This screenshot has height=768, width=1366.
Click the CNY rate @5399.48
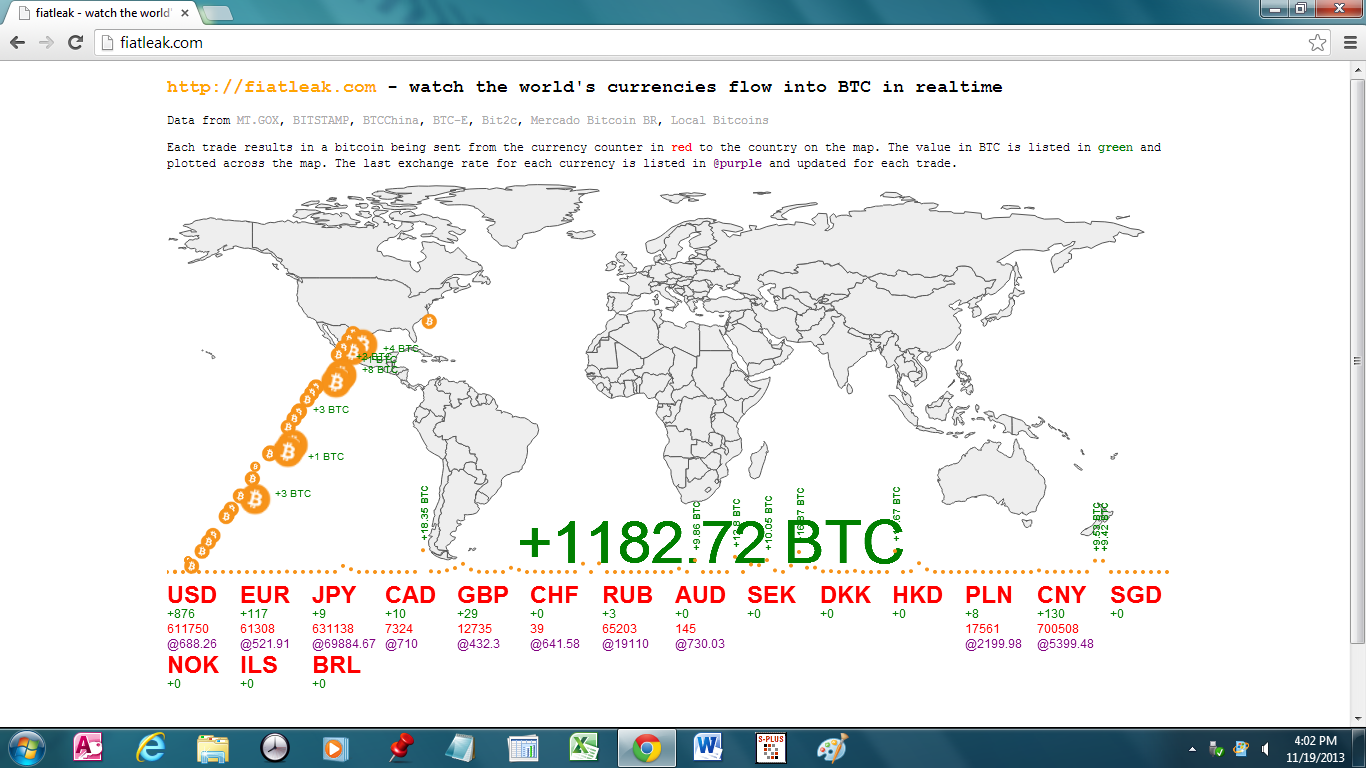(1065, 644)
